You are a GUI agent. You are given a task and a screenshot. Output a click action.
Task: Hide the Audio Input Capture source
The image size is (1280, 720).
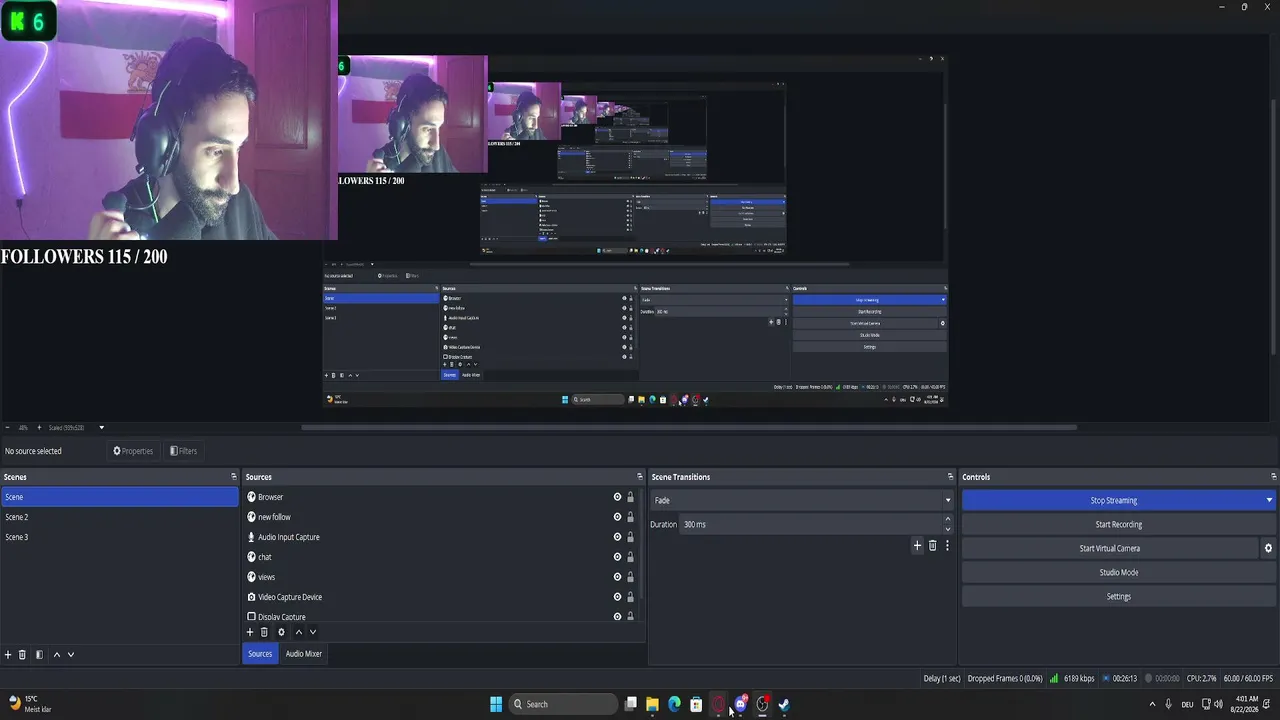617,537
